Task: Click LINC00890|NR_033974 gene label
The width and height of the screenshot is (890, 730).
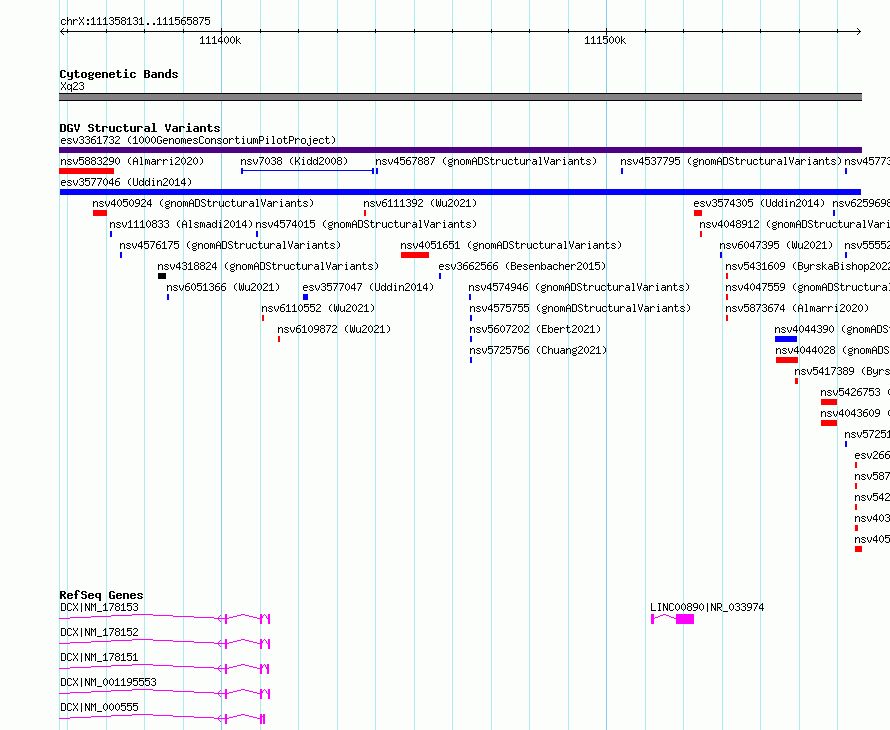Action: [707, 607]
